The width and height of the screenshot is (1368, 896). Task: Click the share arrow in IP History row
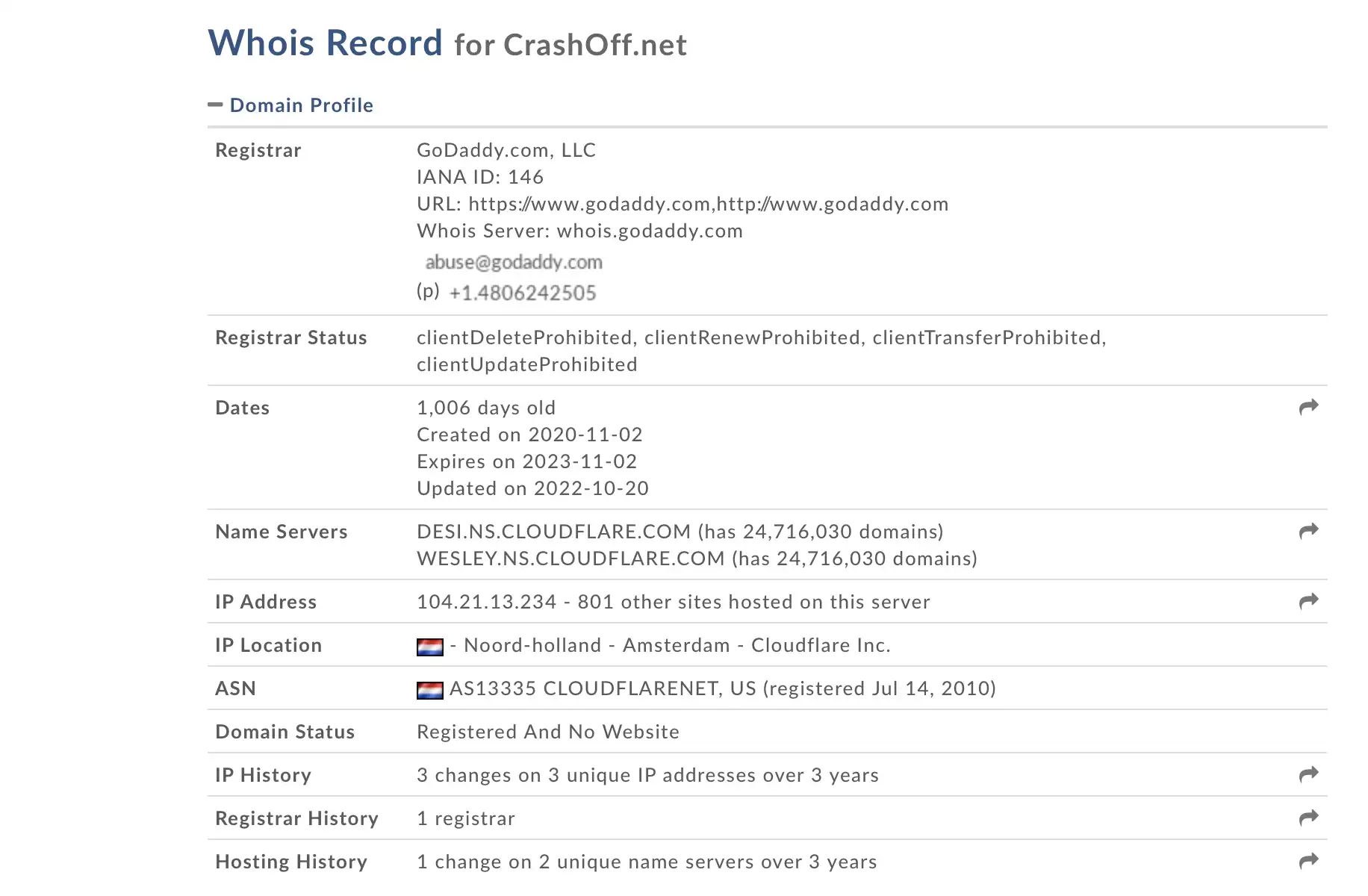tap(1308, 774)
